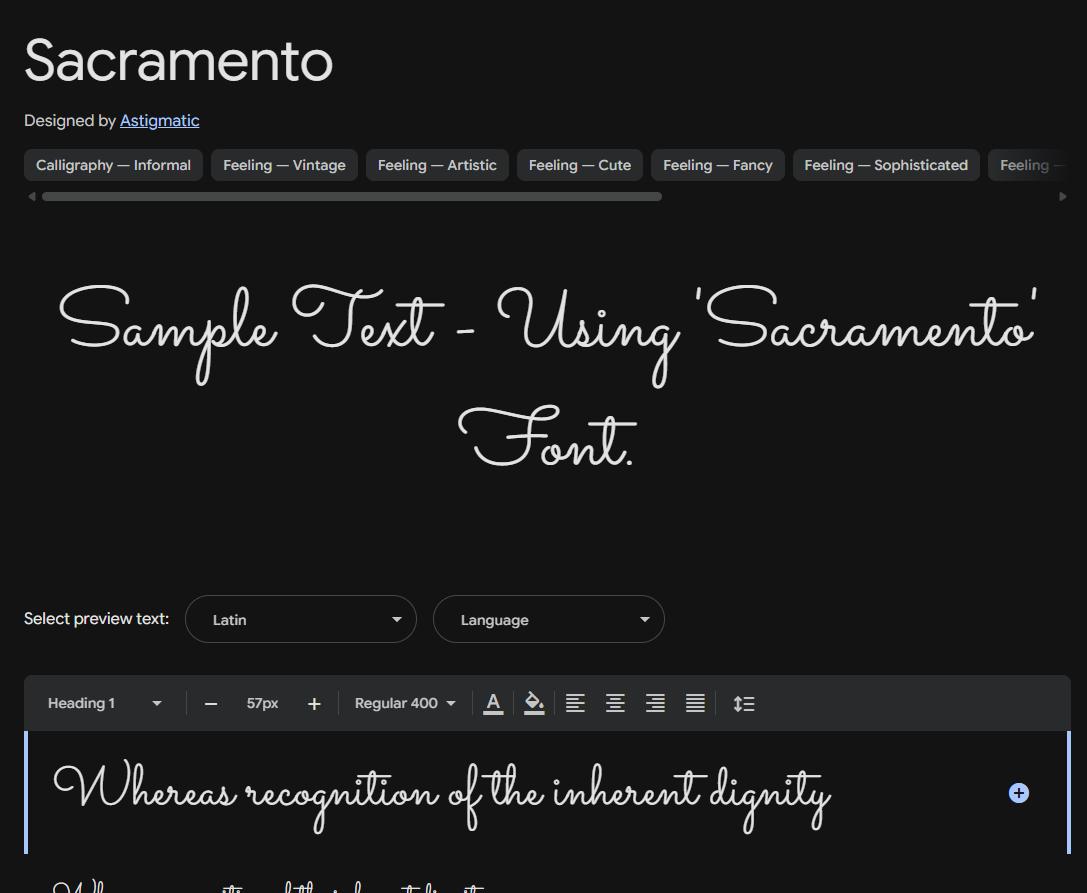Image resolution: width=1087 pixels, height=893 pixels.
Task: Select the Feeling — Artistic tag
Action: 437,165
